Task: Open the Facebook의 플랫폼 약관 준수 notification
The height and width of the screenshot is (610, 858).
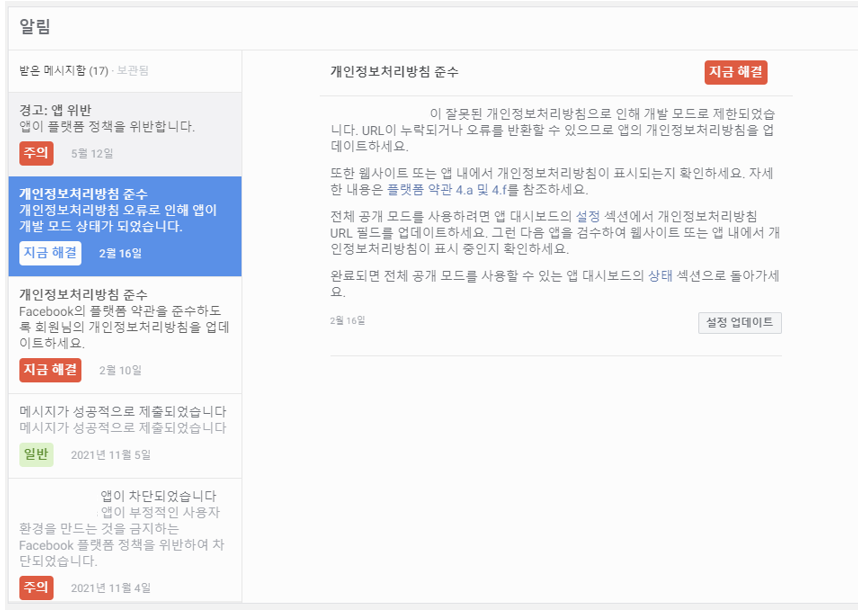Action: click(x=125, y=335)
